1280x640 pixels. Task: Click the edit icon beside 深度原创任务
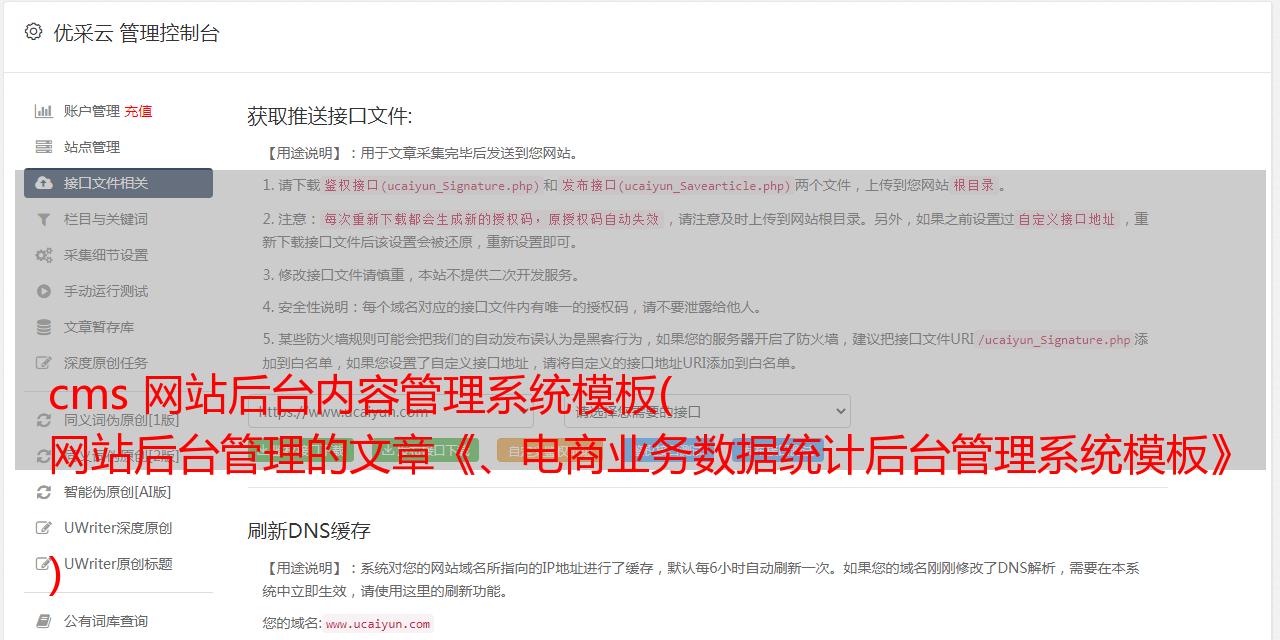(44, 363)
